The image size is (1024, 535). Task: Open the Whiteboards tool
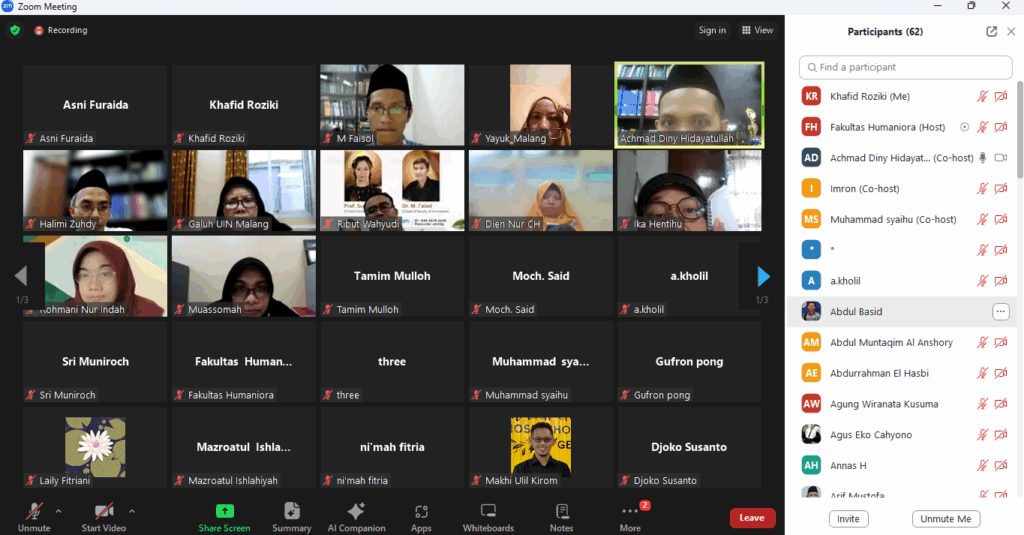(488, 516)
